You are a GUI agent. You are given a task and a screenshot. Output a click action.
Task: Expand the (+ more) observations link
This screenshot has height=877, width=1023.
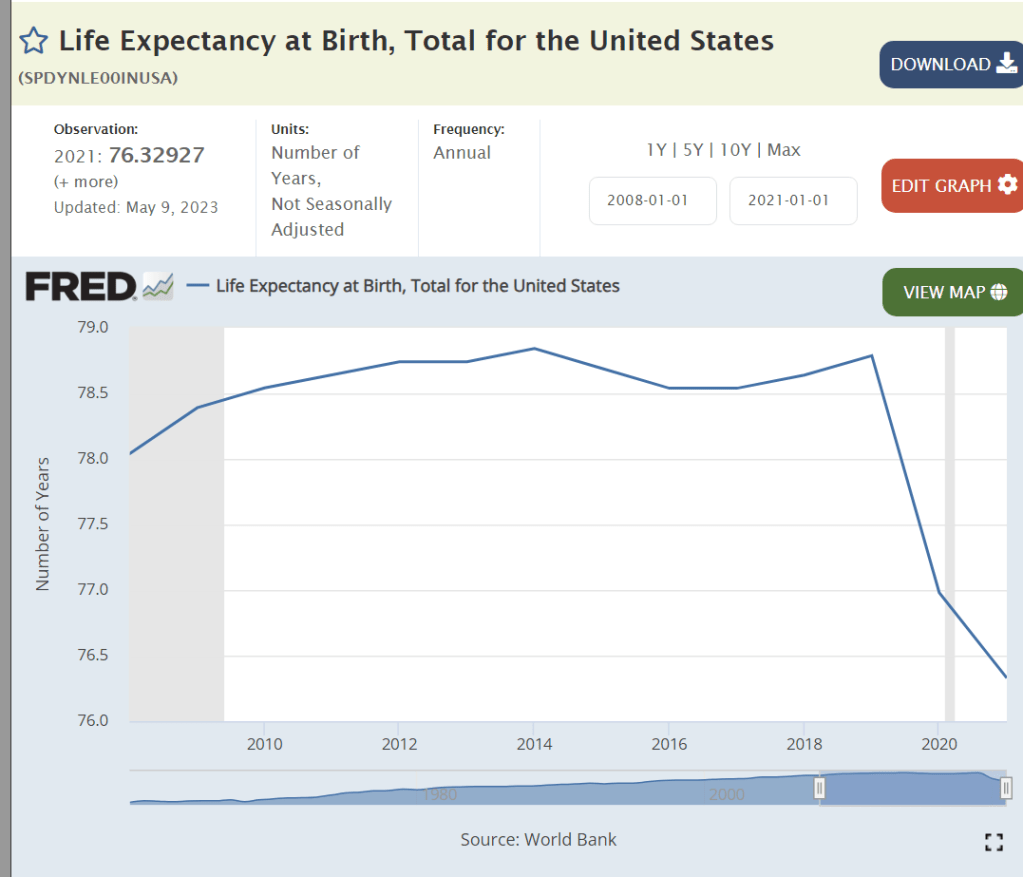85,181
